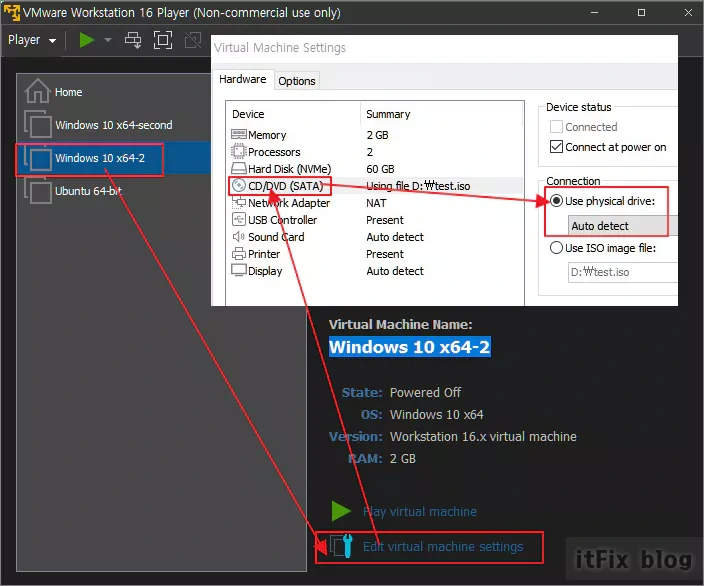The width and height of the screenshot is (704, 586).
Task: Select Printer device row
Action: pos(375,254)
